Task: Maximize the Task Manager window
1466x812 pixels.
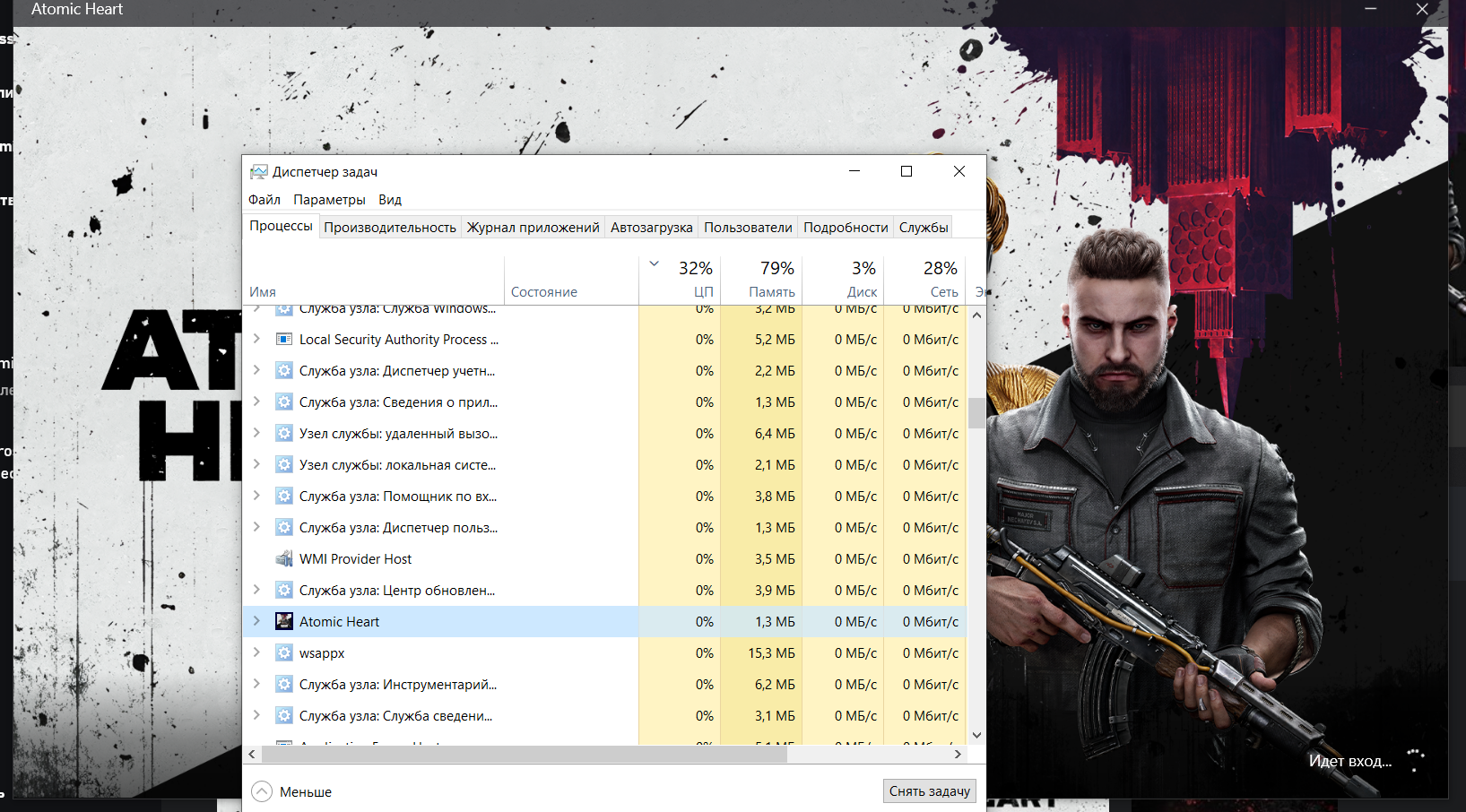Action: [x=906, y=171]
